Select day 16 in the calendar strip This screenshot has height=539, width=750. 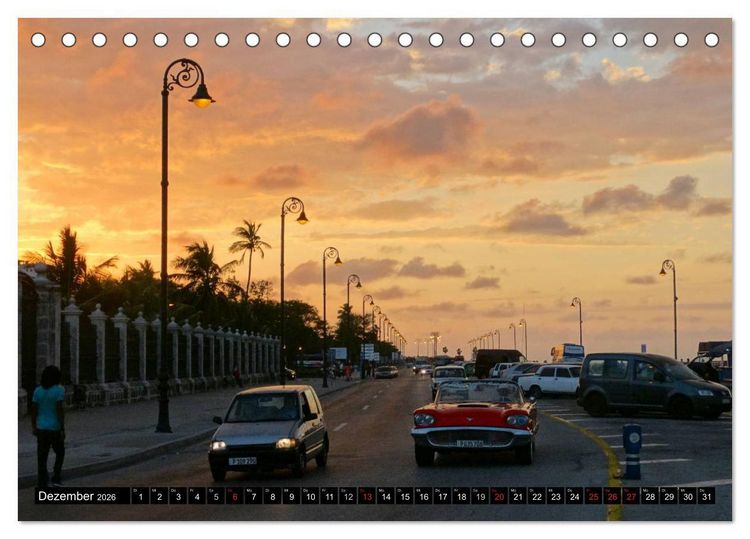[424, 496]
